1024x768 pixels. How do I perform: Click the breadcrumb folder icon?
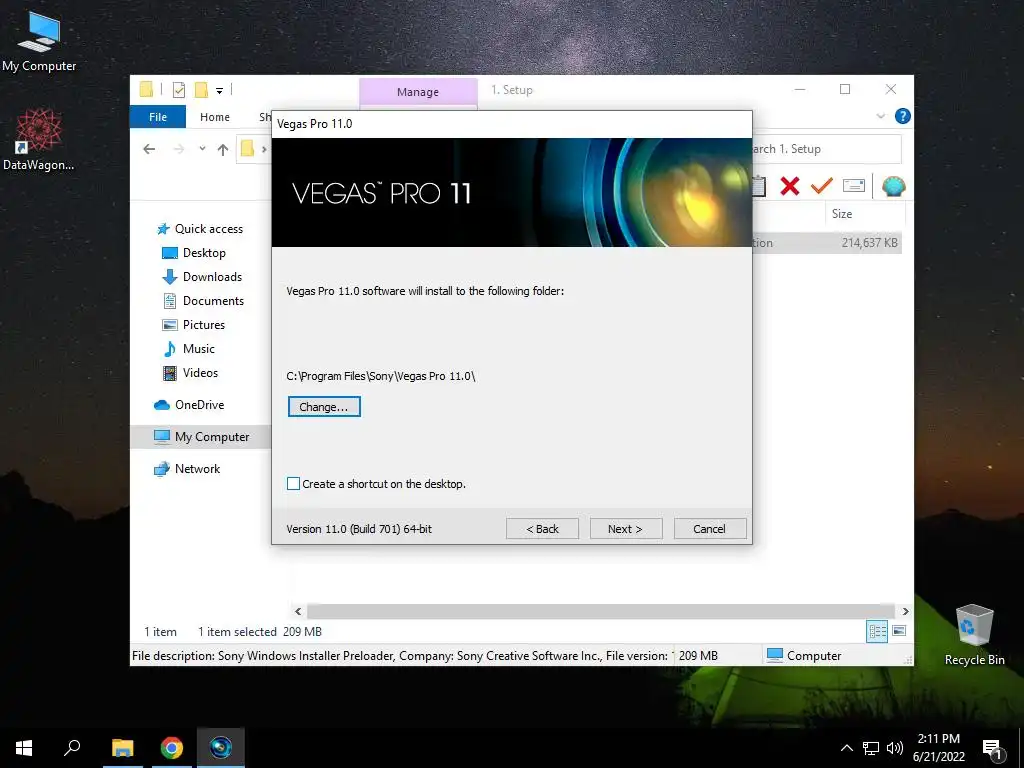coord(248,149)
